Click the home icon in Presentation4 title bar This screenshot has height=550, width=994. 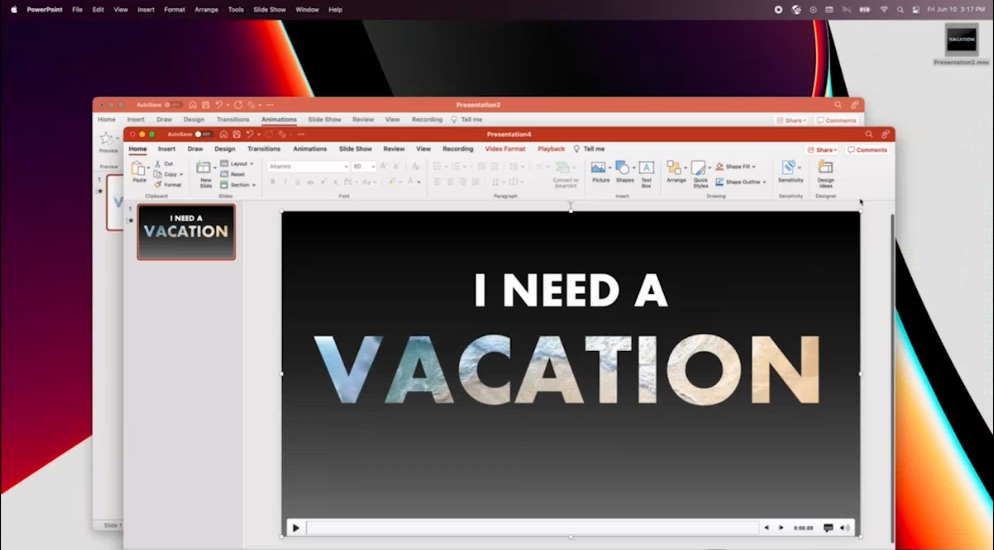coord(223,134)
